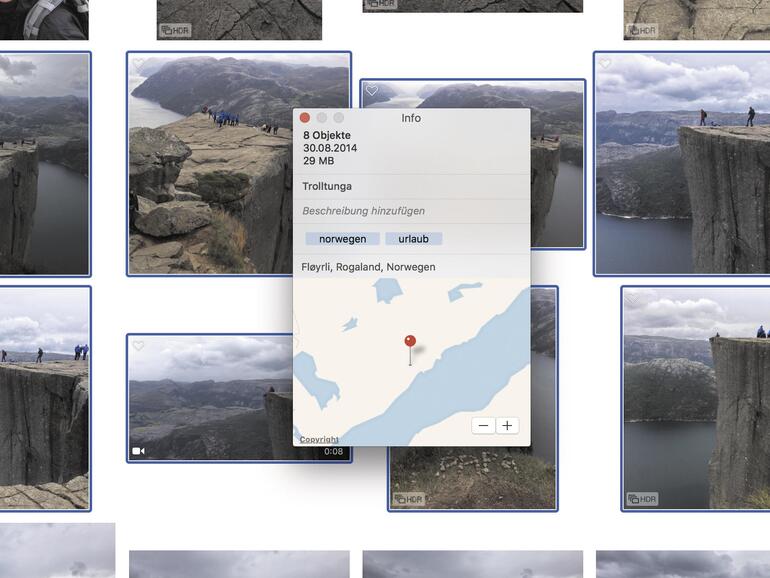Favorite the video thumbnail with heart icon

tap(138, 346)
